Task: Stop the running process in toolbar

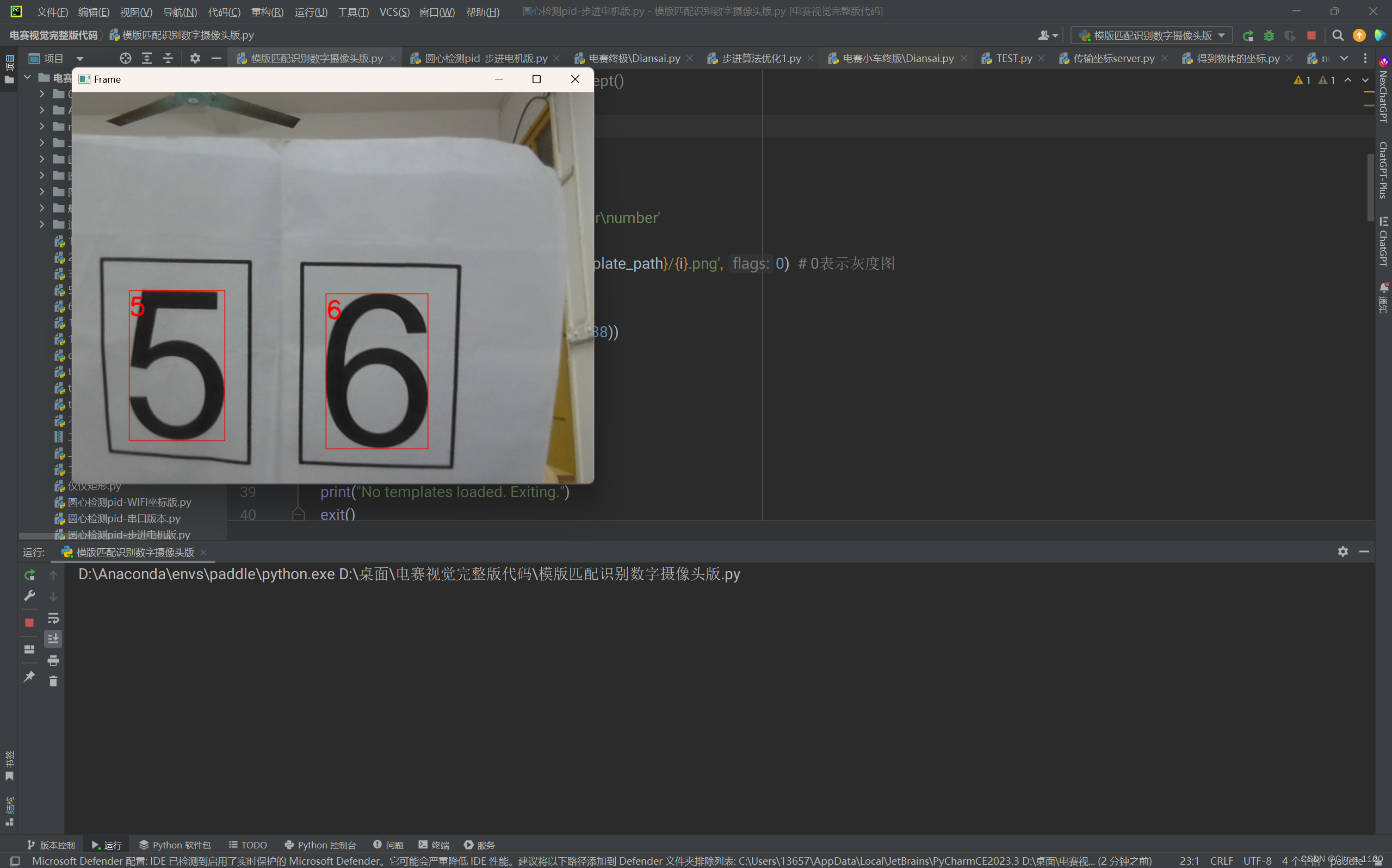Action: [1311, 35]
